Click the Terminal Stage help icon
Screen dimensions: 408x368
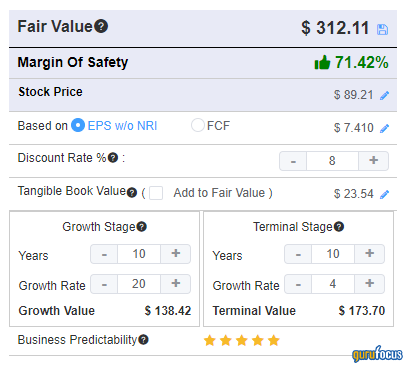pos(339,227)
